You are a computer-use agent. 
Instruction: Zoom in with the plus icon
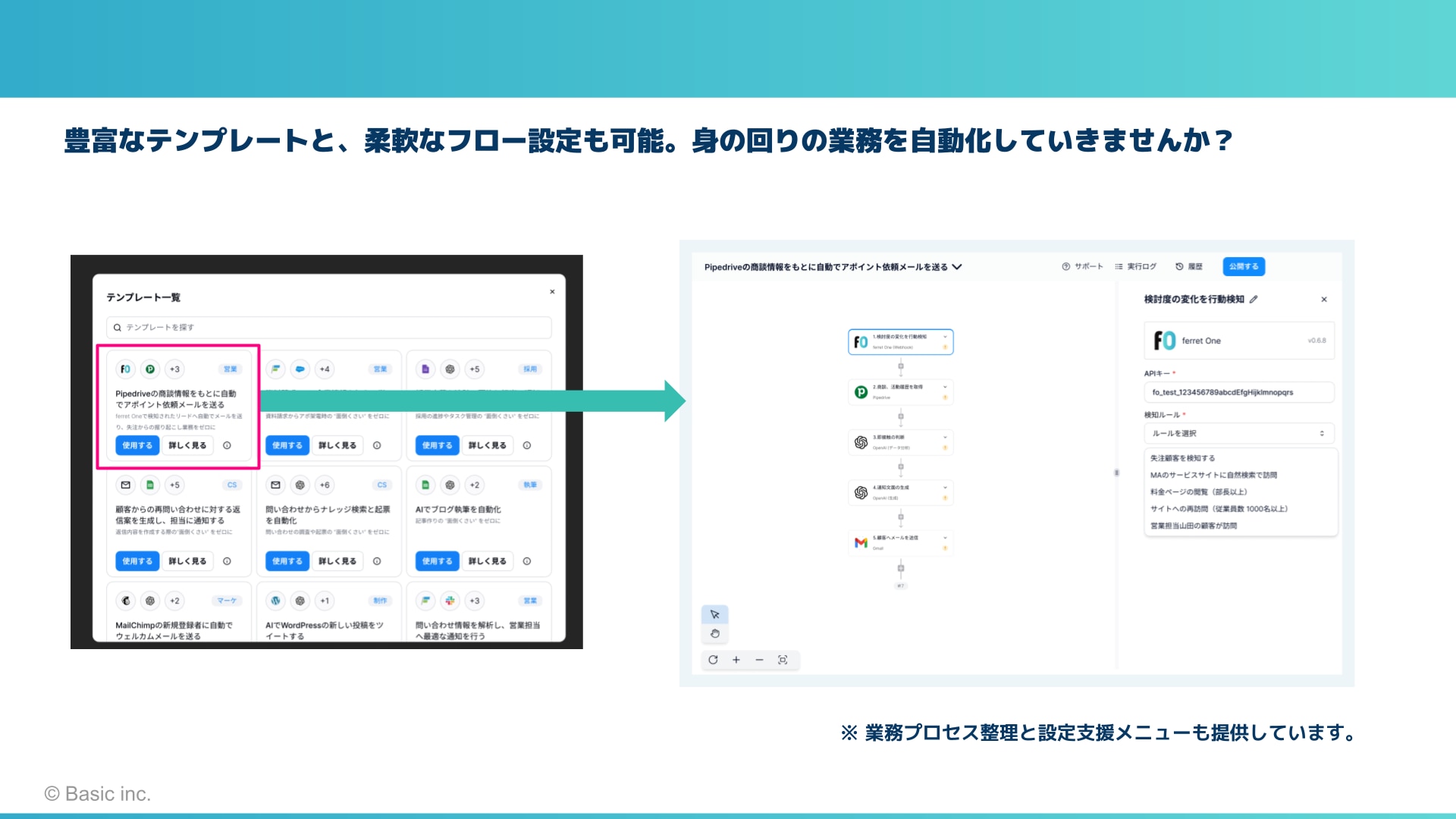(x=736, y=660)
